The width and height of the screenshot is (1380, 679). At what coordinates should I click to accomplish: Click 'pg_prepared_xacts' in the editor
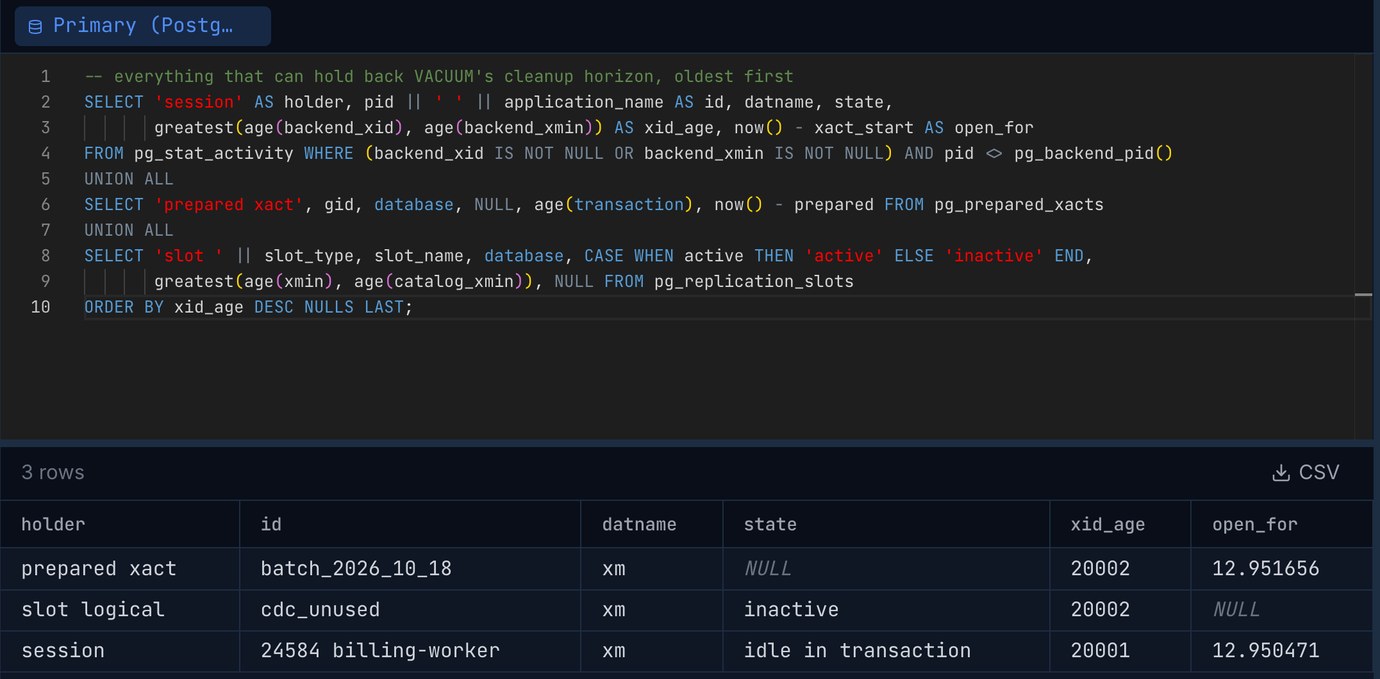coord(1019,204)
